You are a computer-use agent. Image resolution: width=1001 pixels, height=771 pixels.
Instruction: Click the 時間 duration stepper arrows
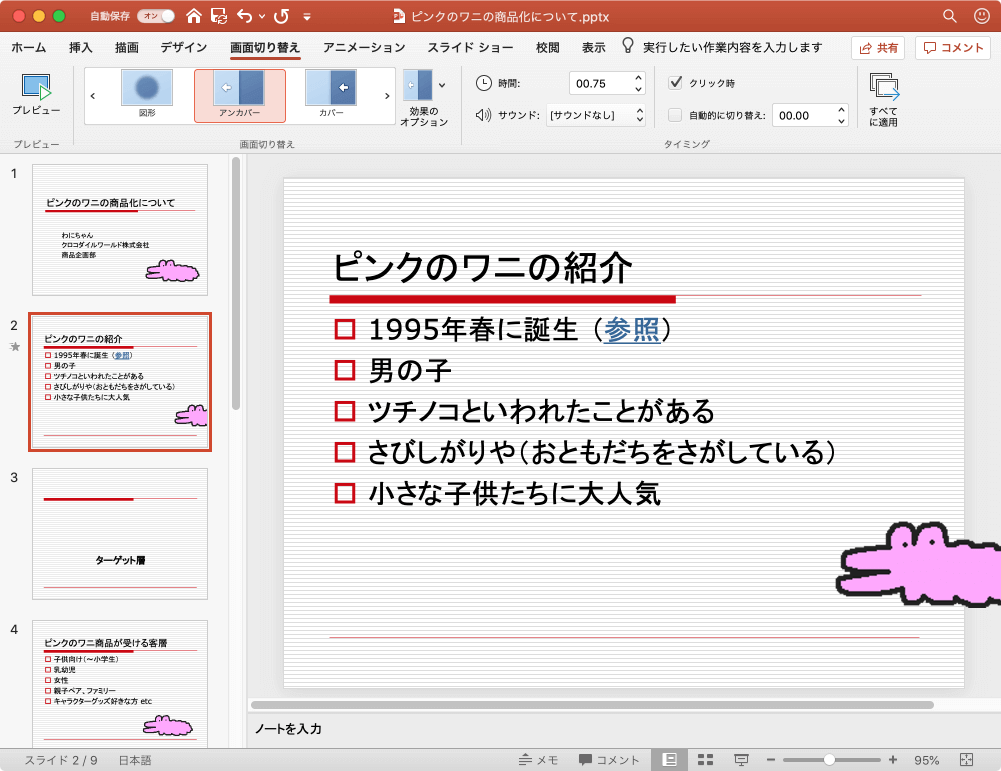click(638, 84)
